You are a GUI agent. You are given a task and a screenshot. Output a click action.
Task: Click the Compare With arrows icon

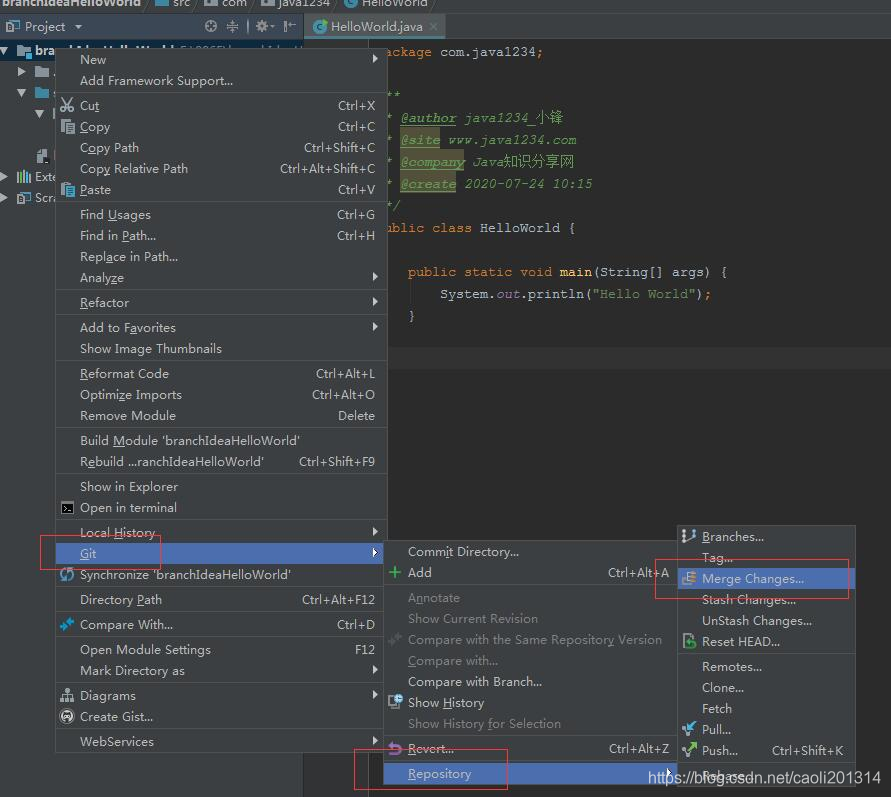click(67, 624)
